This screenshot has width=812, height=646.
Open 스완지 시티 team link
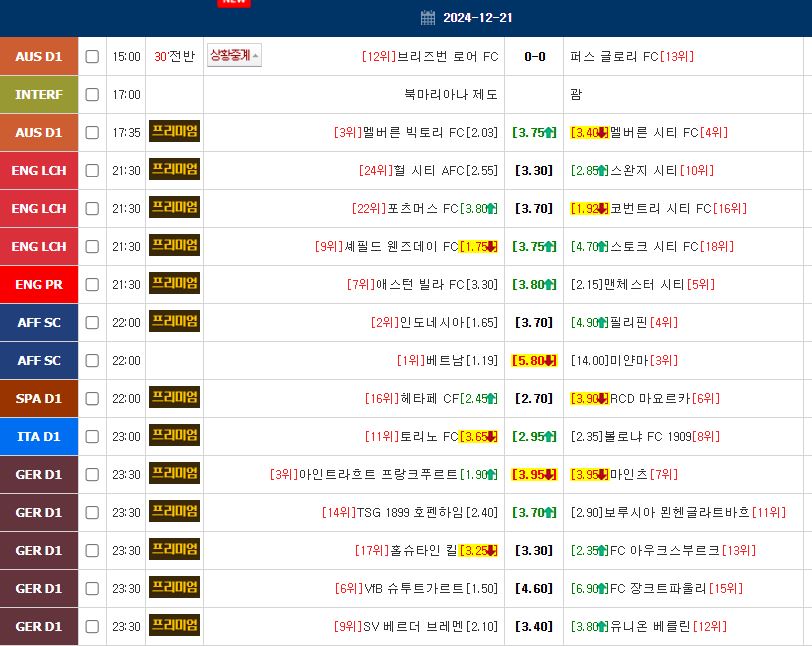point(645,170)
